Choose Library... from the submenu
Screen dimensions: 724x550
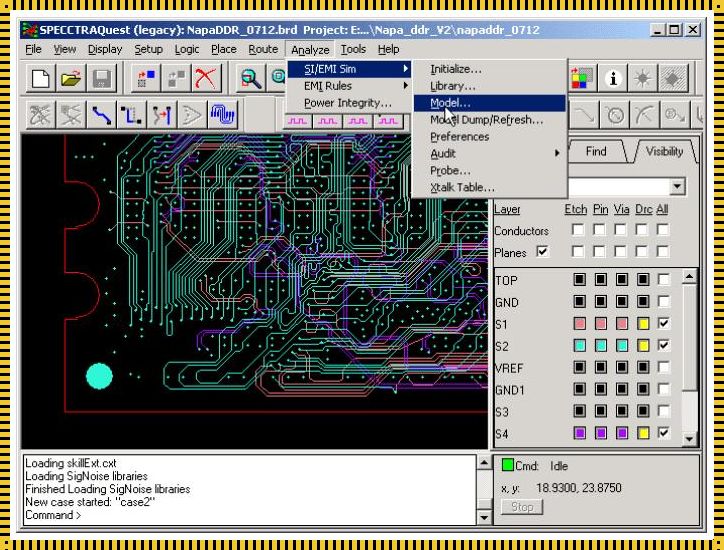(x=490, y=86)
